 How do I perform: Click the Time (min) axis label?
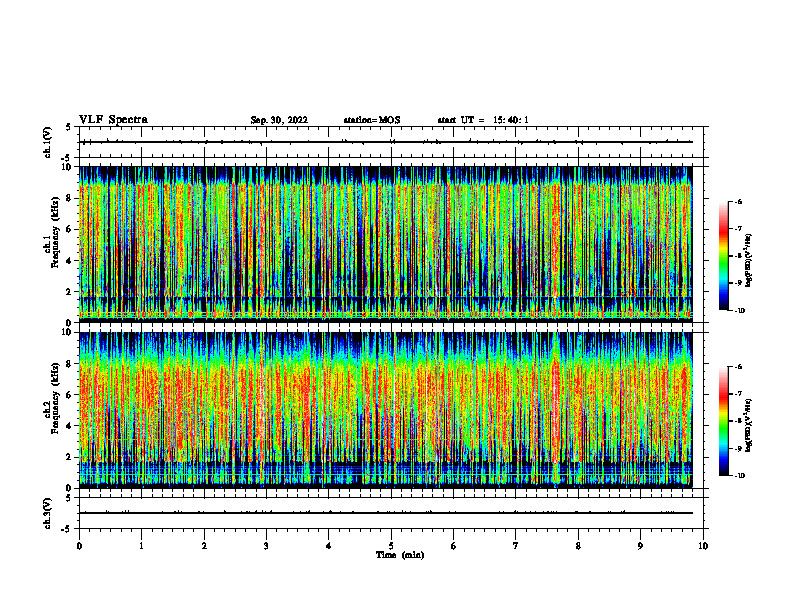(x=400, y=555)
